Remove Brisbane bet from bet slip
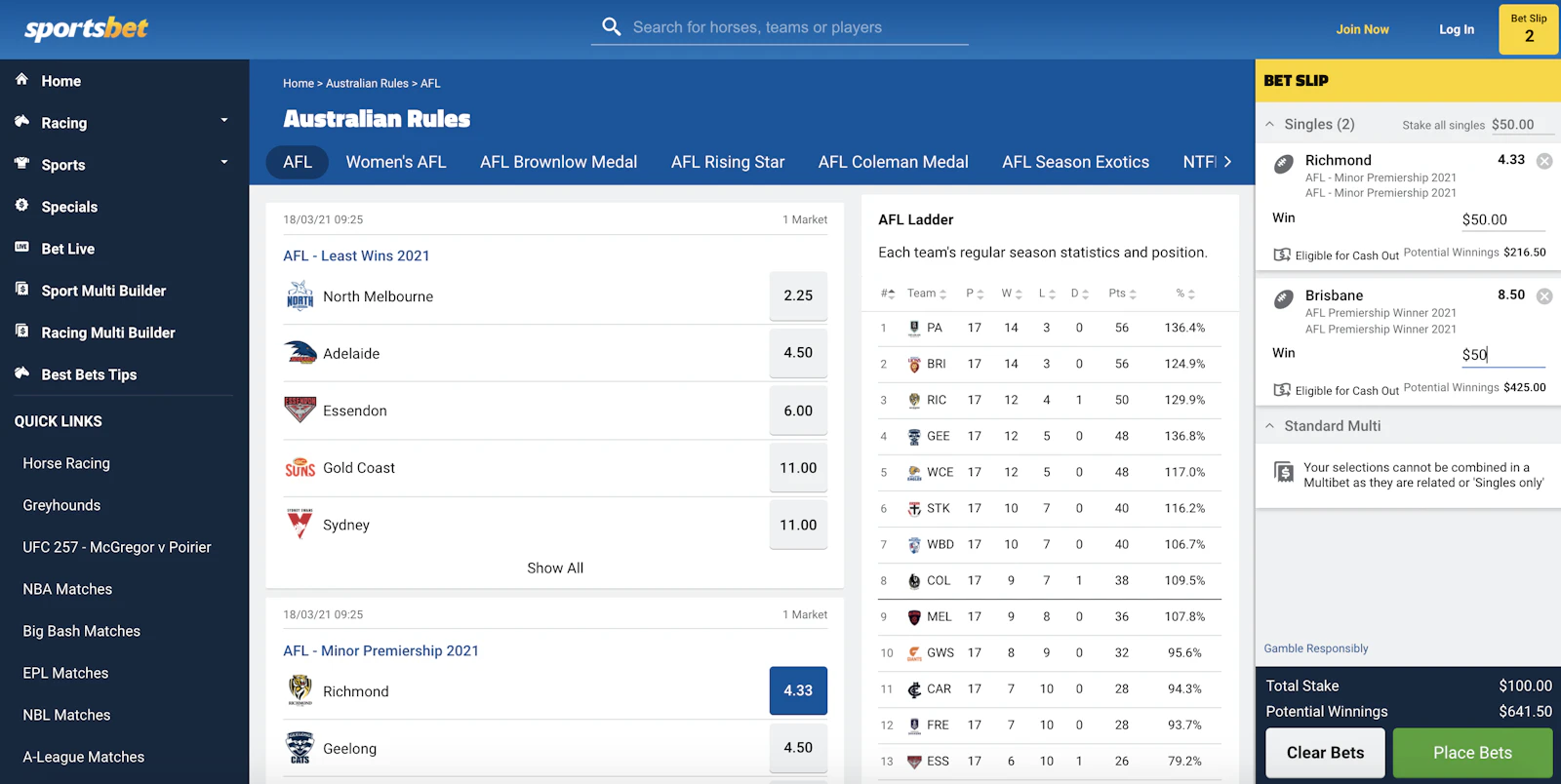The height and width of the screenshot is (784, 1561). point(1544,296)
